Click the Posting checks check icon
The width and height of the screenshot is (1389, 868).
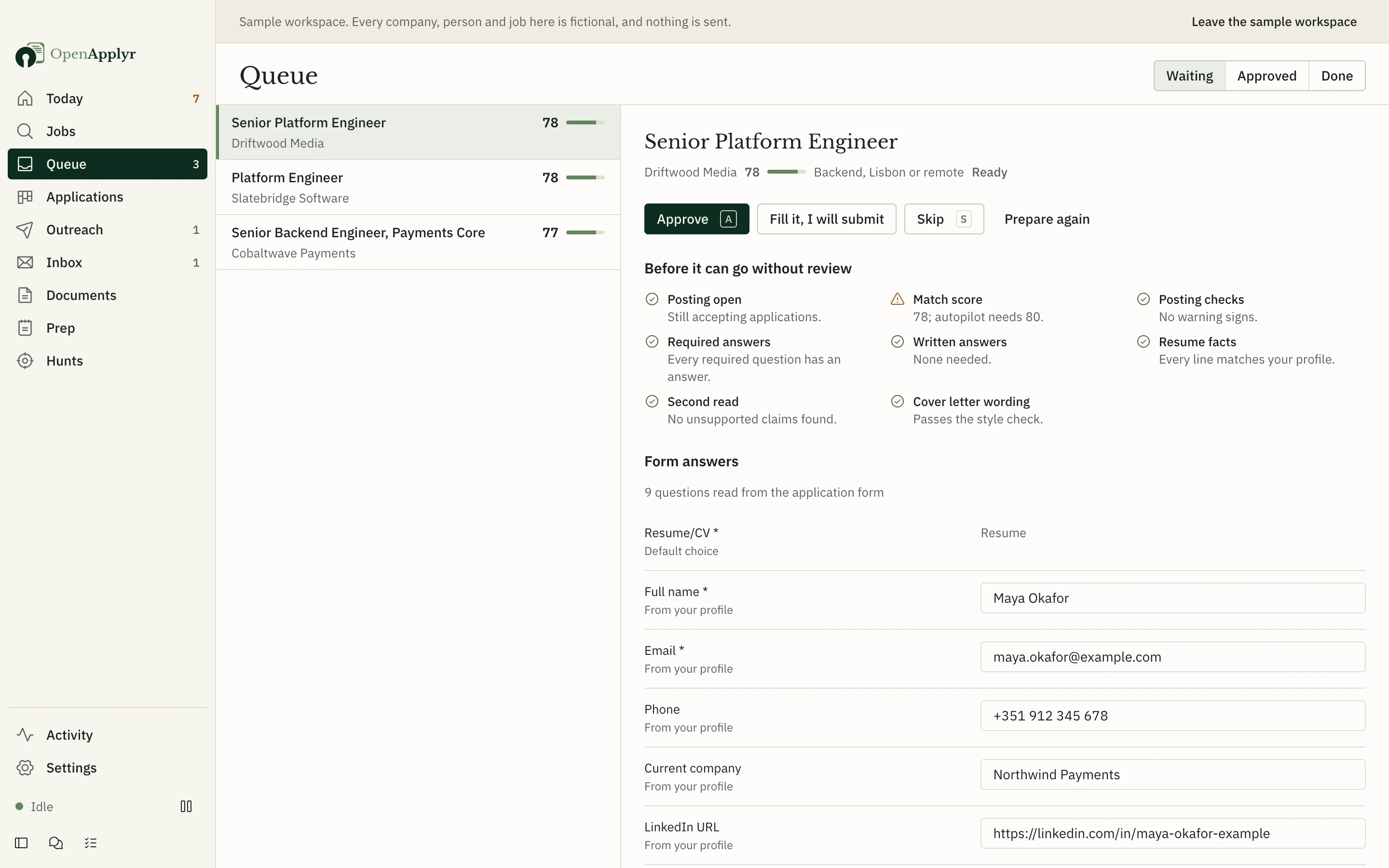[1144, 299]
